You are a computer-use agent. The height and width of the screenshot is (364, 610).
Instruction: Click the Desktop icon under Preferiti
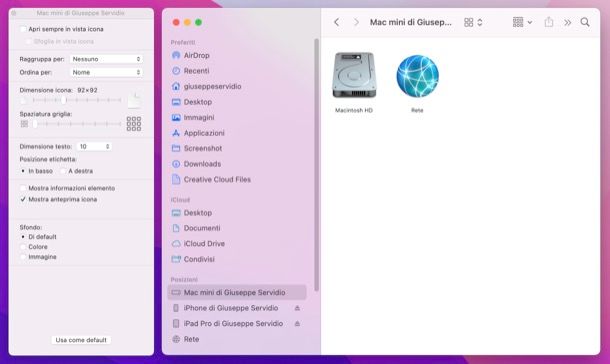coord(176,102)
